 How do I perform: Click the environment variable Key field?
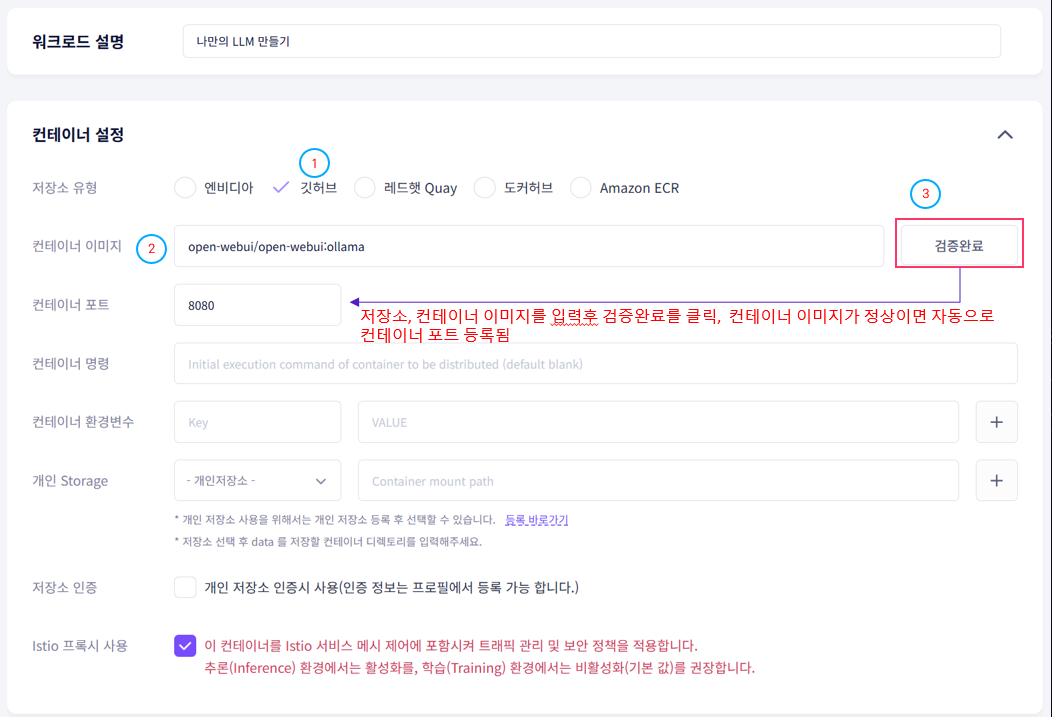pyautogui.click(x=257, y=421)
